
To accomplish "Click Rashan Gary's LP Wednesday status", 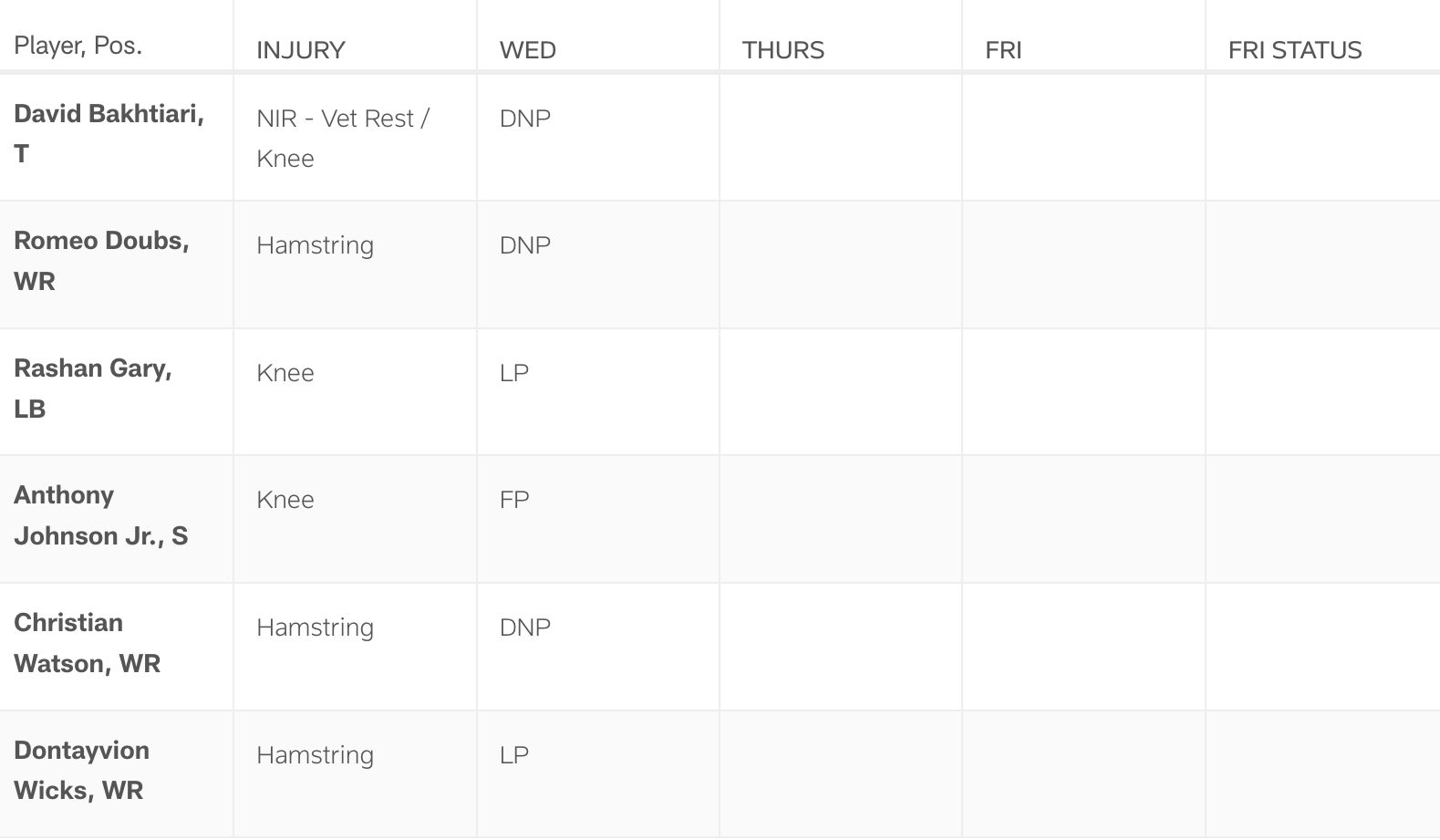I will pyautogui.click(x=514, y=373).
